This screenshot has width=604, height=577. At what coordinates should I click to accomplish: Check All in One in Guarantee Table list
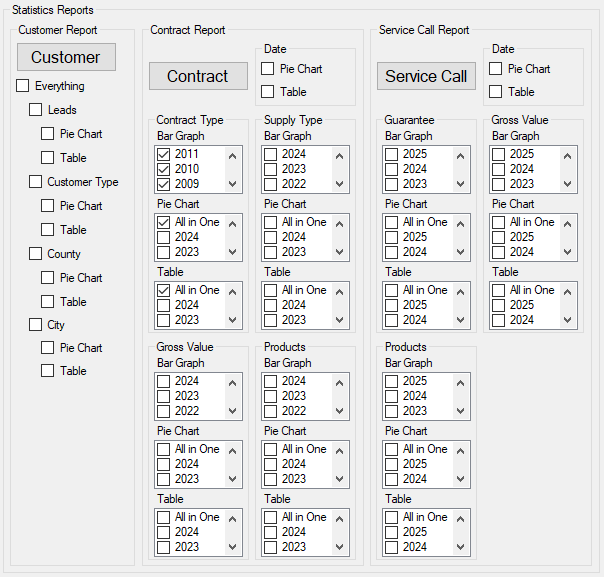pos(392,290)
